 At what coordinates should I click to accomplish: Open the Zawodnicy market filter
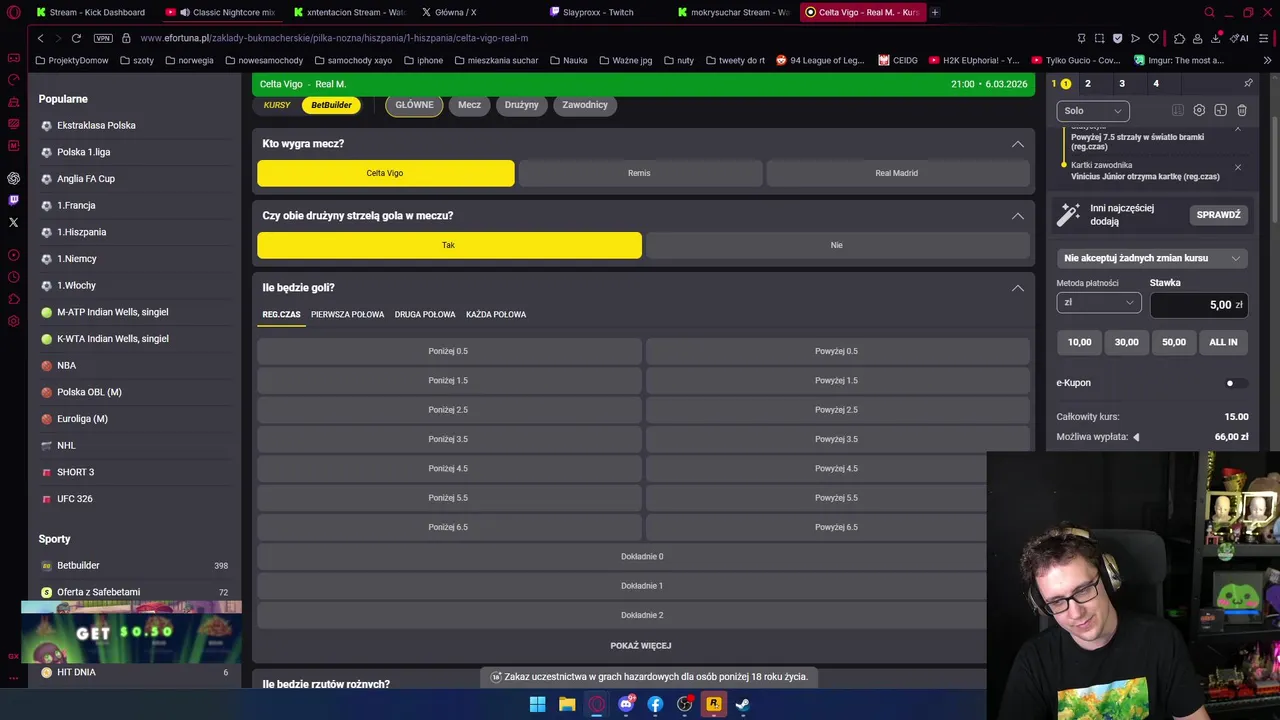pyautogui.click(x=585, y=105)
